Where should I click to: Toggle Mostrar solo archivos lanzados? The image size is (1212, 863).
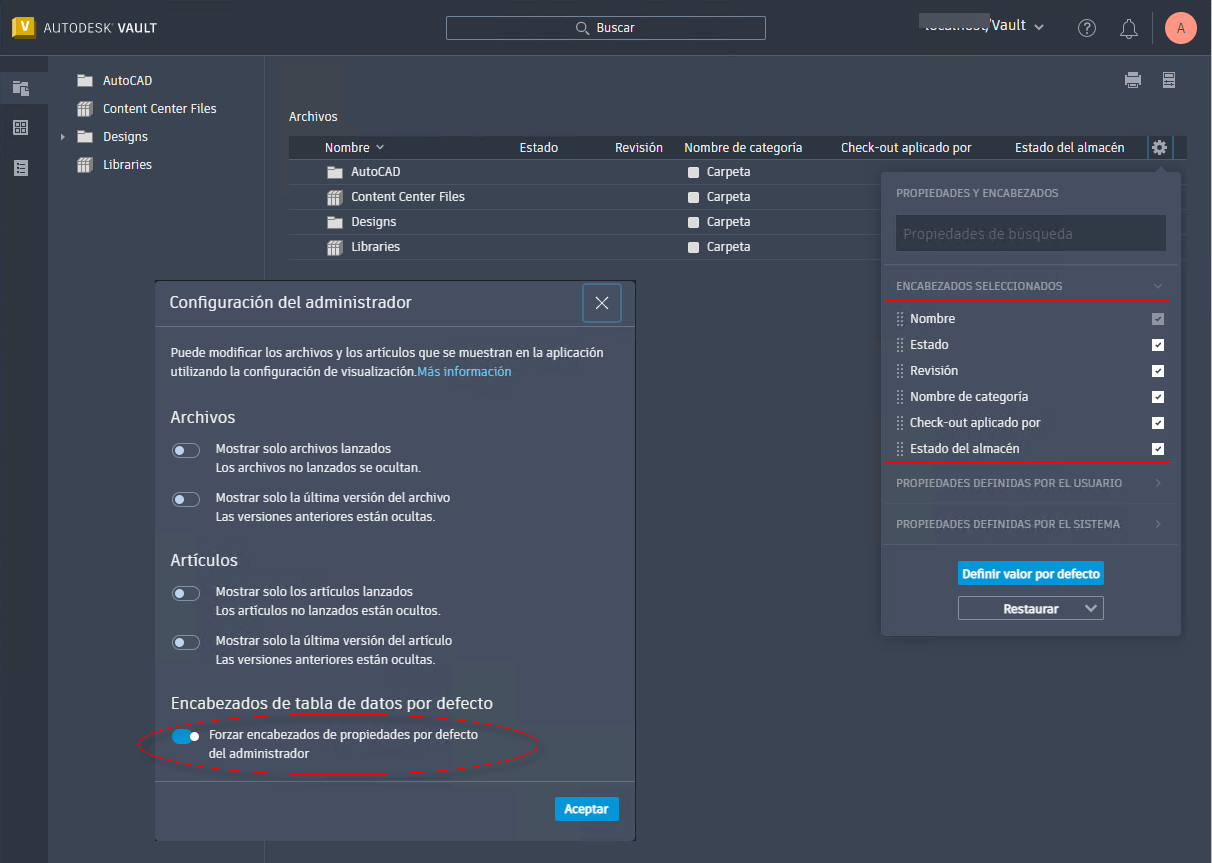tap(186, 450)
